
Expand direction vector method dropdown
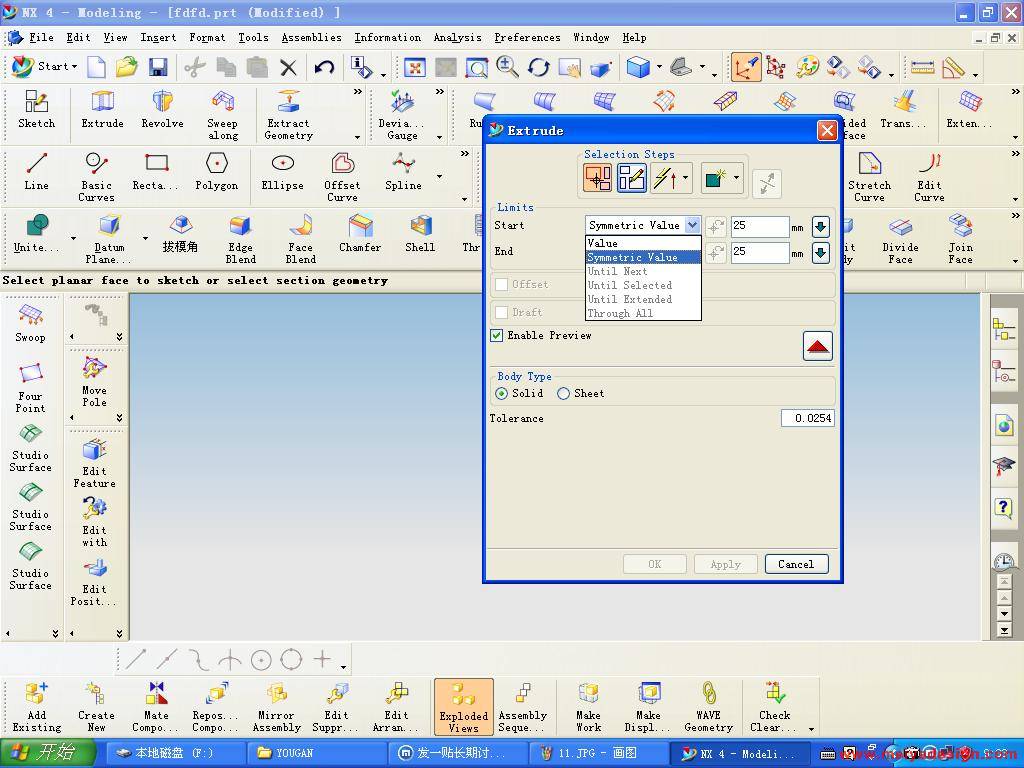(686, 178)
